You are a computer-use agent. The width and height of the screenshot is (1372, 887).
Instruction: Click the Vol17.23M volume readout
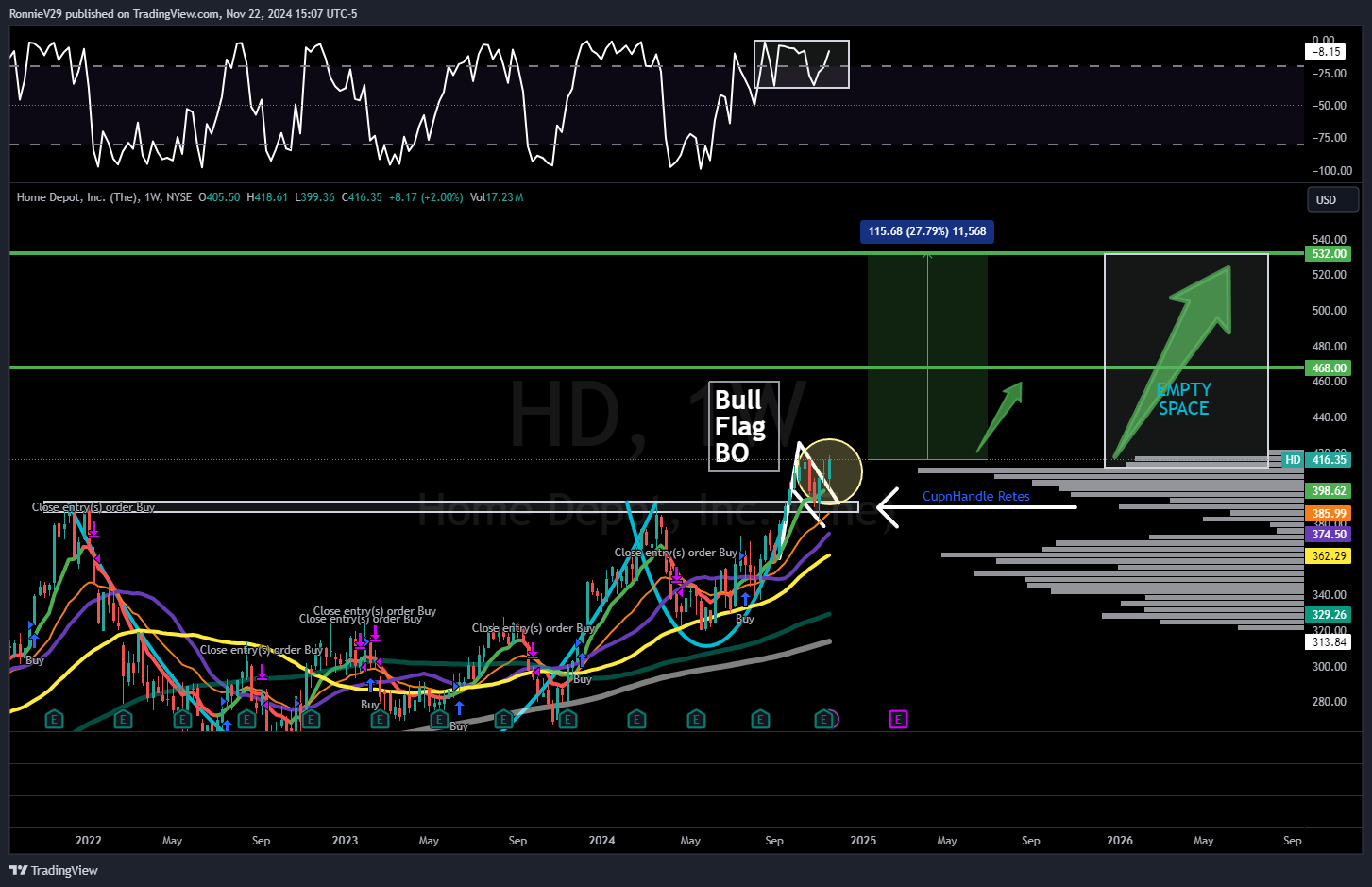tap(497, 197)
